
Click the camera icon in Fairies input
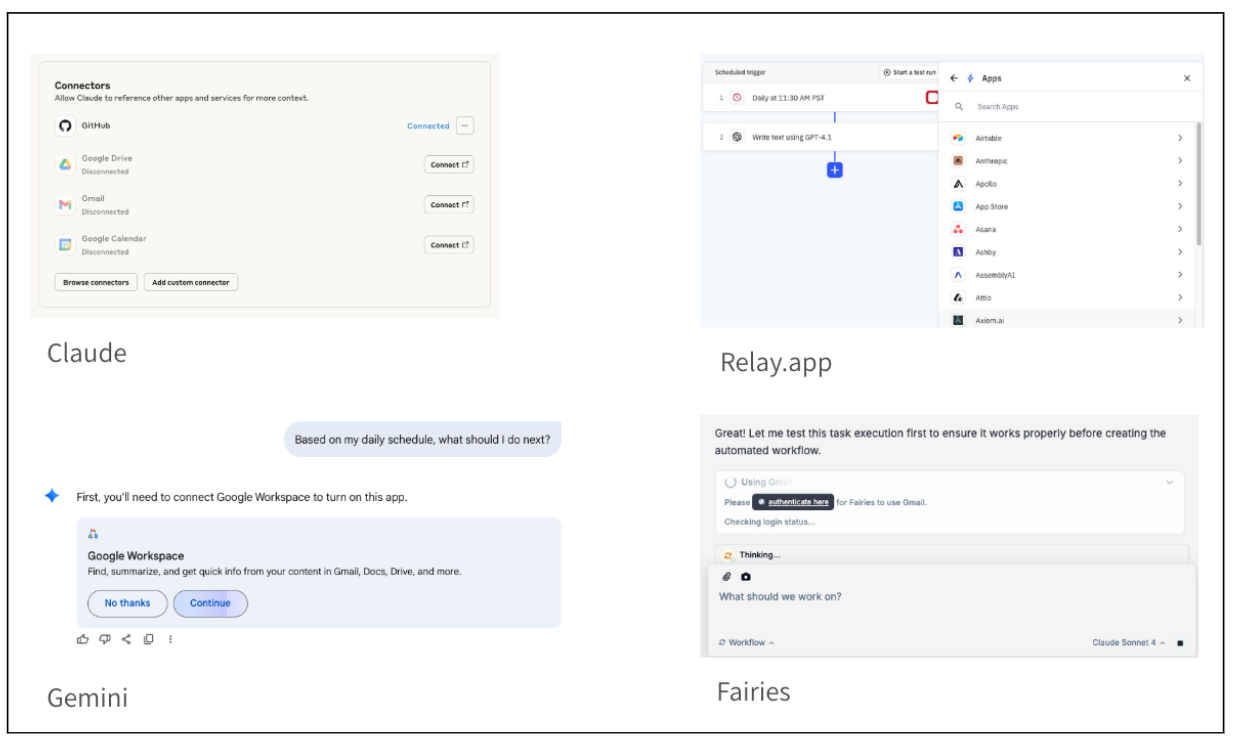coord(745,577)
